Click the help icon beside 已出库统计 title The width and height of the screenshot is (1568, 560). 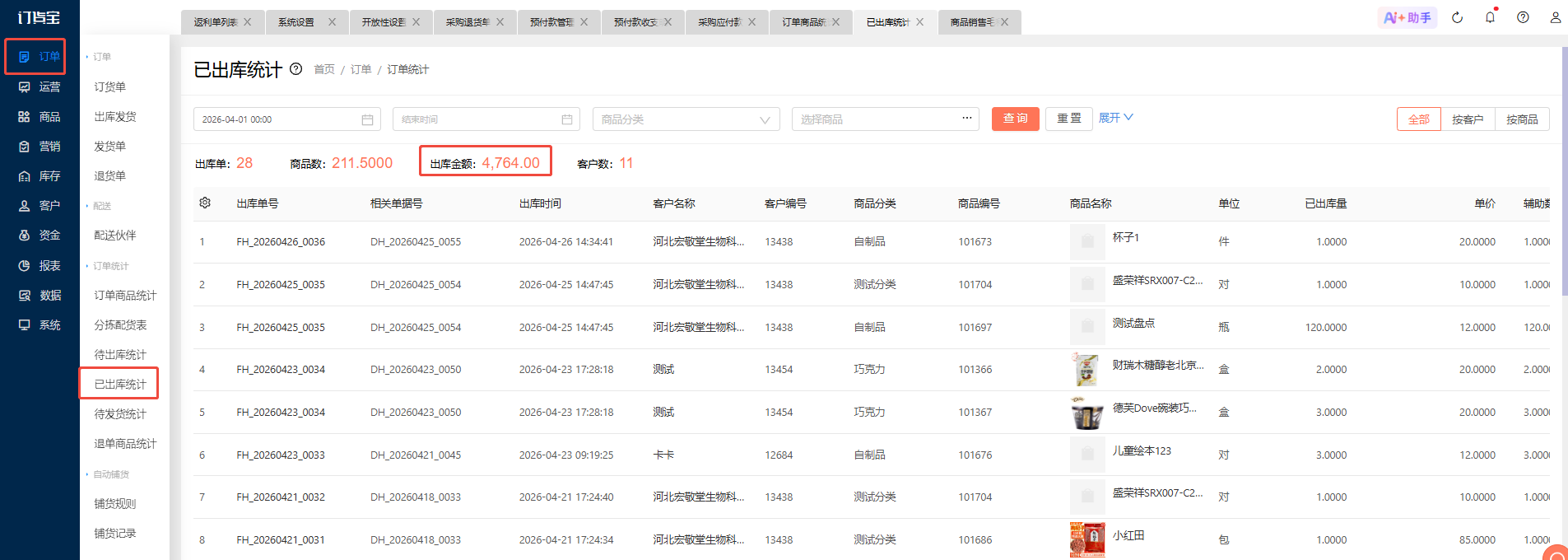(x=295, y=69)
